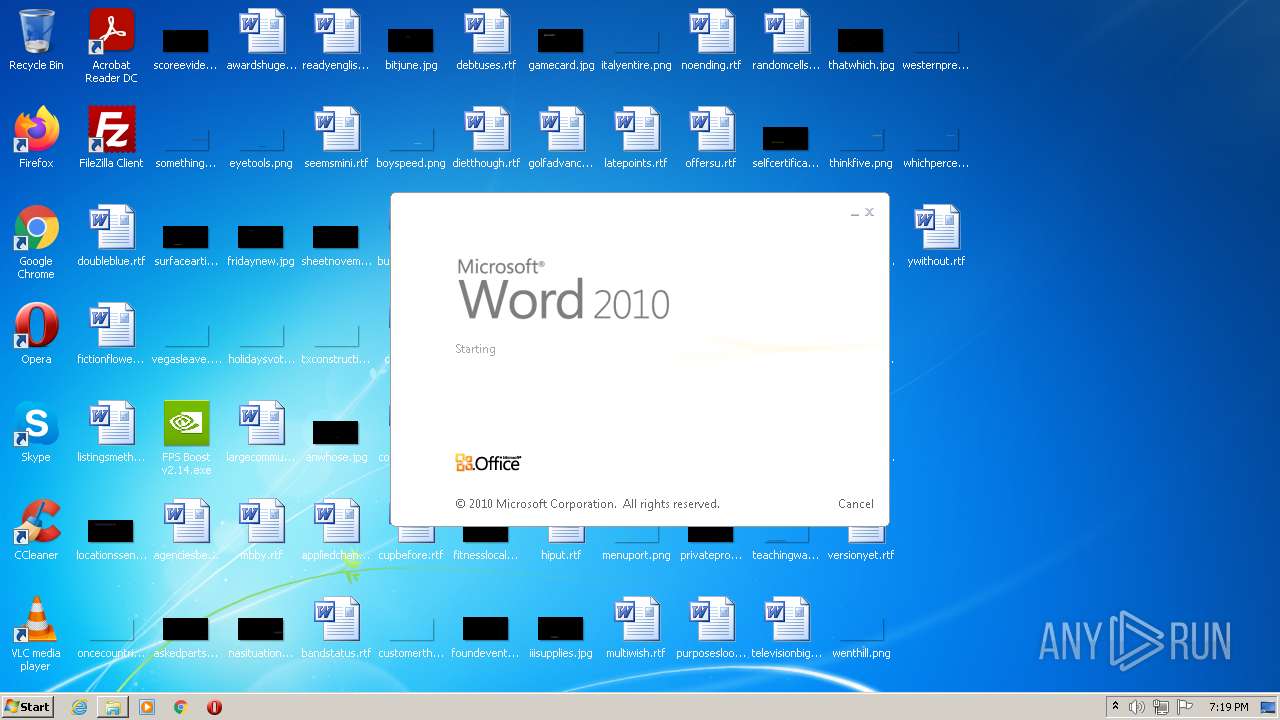This screenshot has height=720, width=1280.
Task: Select the Google Chrome desktop shortcut
Action: 36,242
